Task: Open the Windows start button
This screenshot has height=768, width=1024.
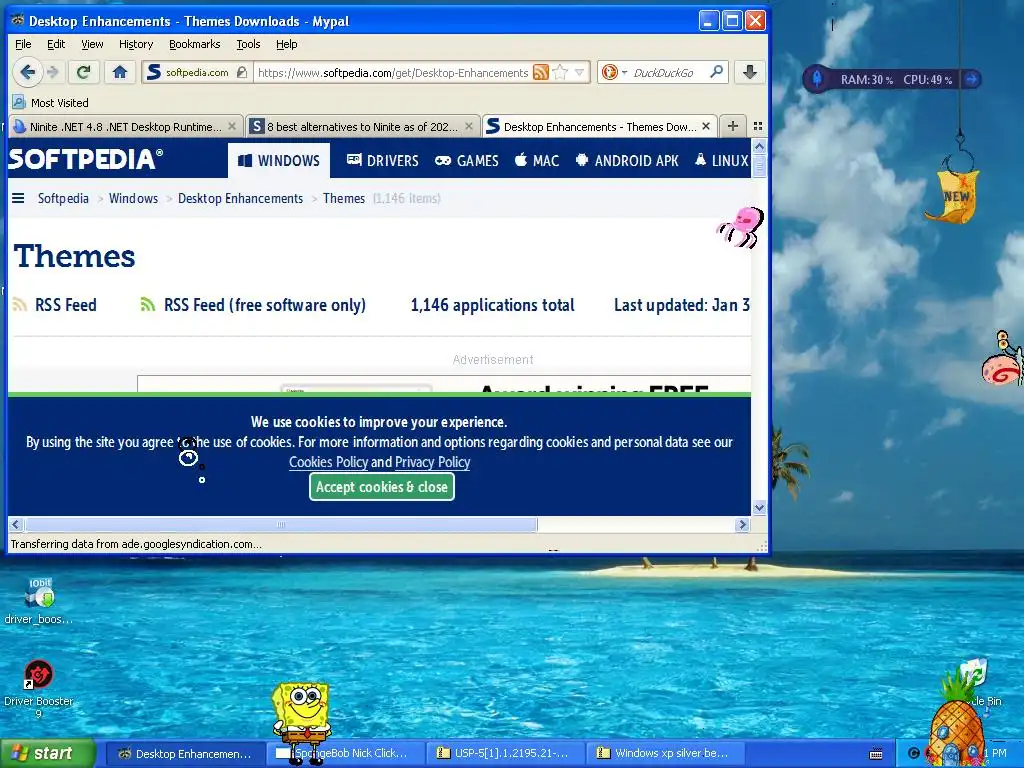Action: coord(48,754)
